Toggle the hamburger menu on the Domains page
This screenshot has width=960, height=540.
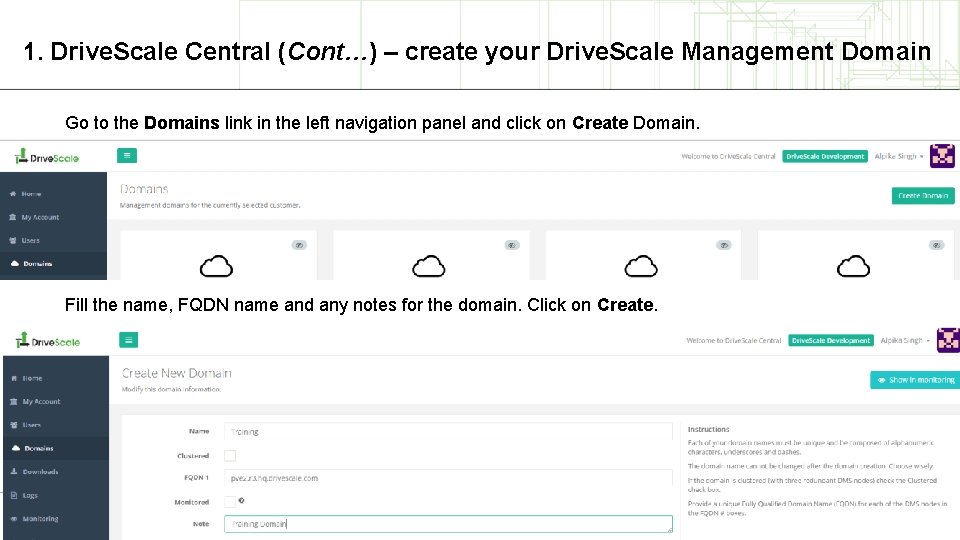127,156
